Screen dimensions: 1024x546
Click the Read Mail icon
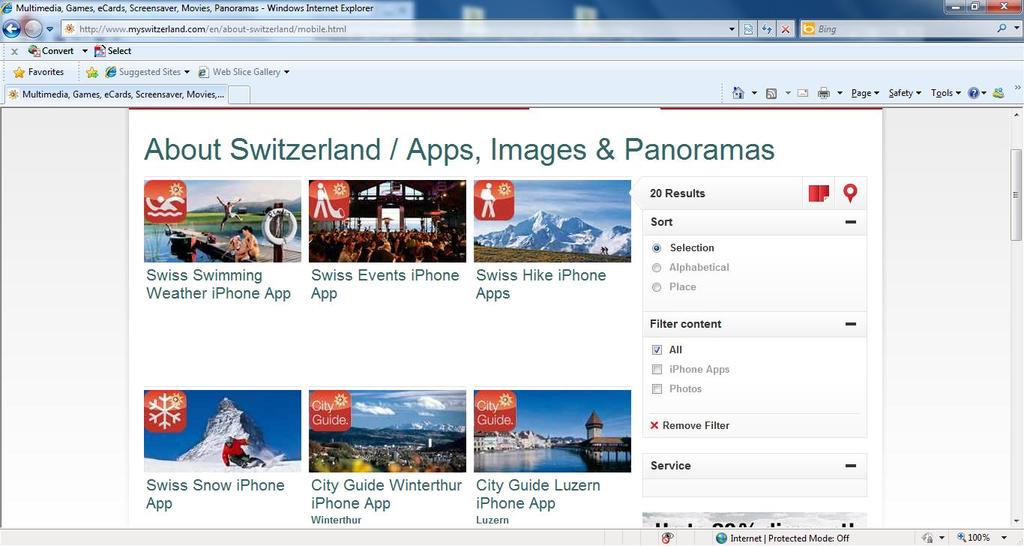803,93
